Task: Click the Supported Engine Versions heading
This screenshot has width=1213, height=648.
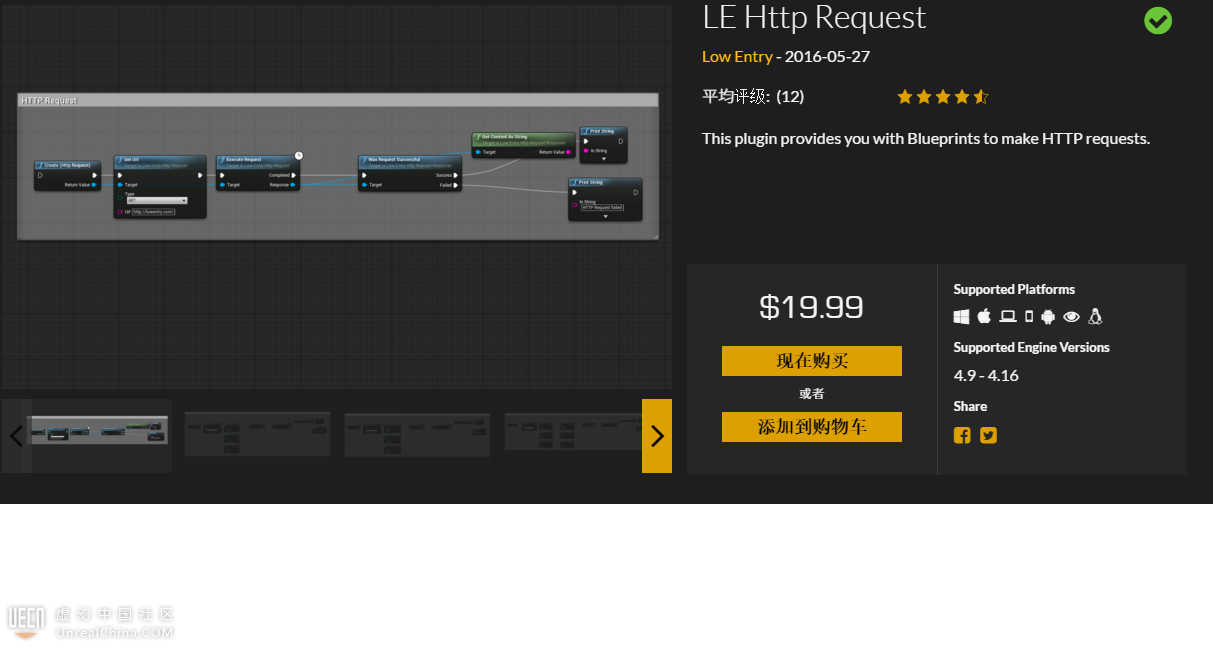Action: (1031, 347)
